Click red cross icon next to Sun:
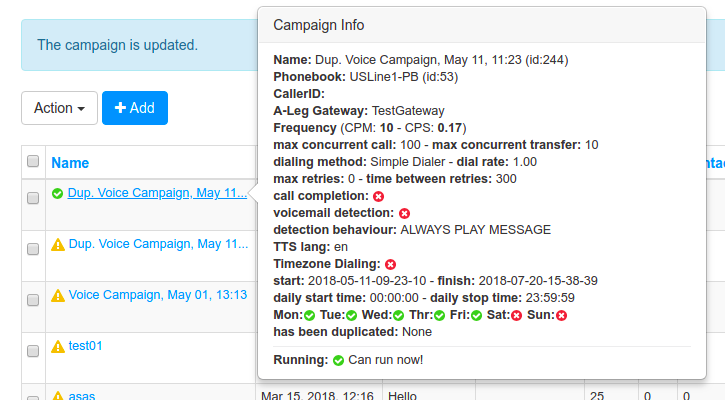This screenshot has height=400, width=725. (561, 315)
